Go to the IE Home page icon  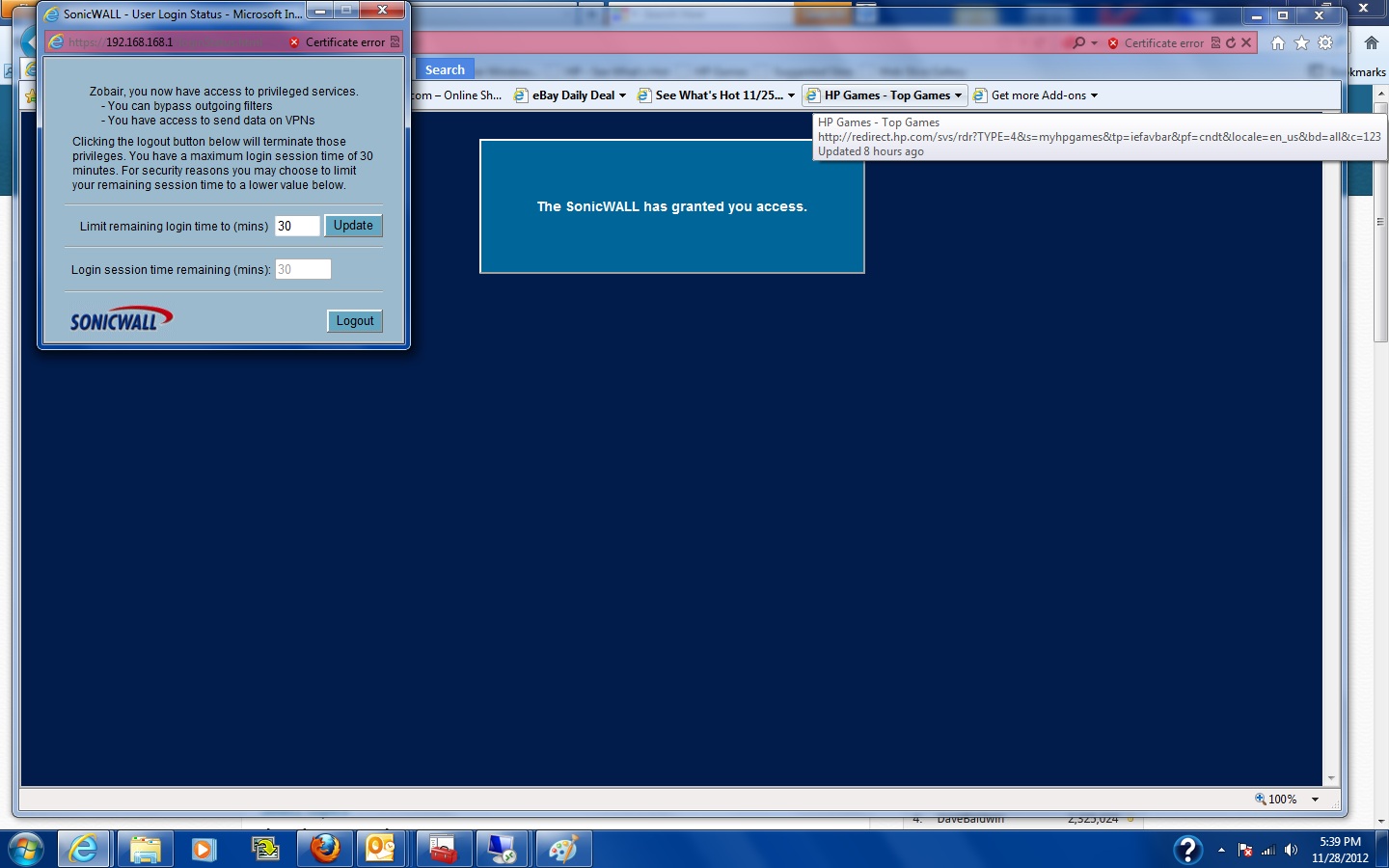click(1278, 42)
